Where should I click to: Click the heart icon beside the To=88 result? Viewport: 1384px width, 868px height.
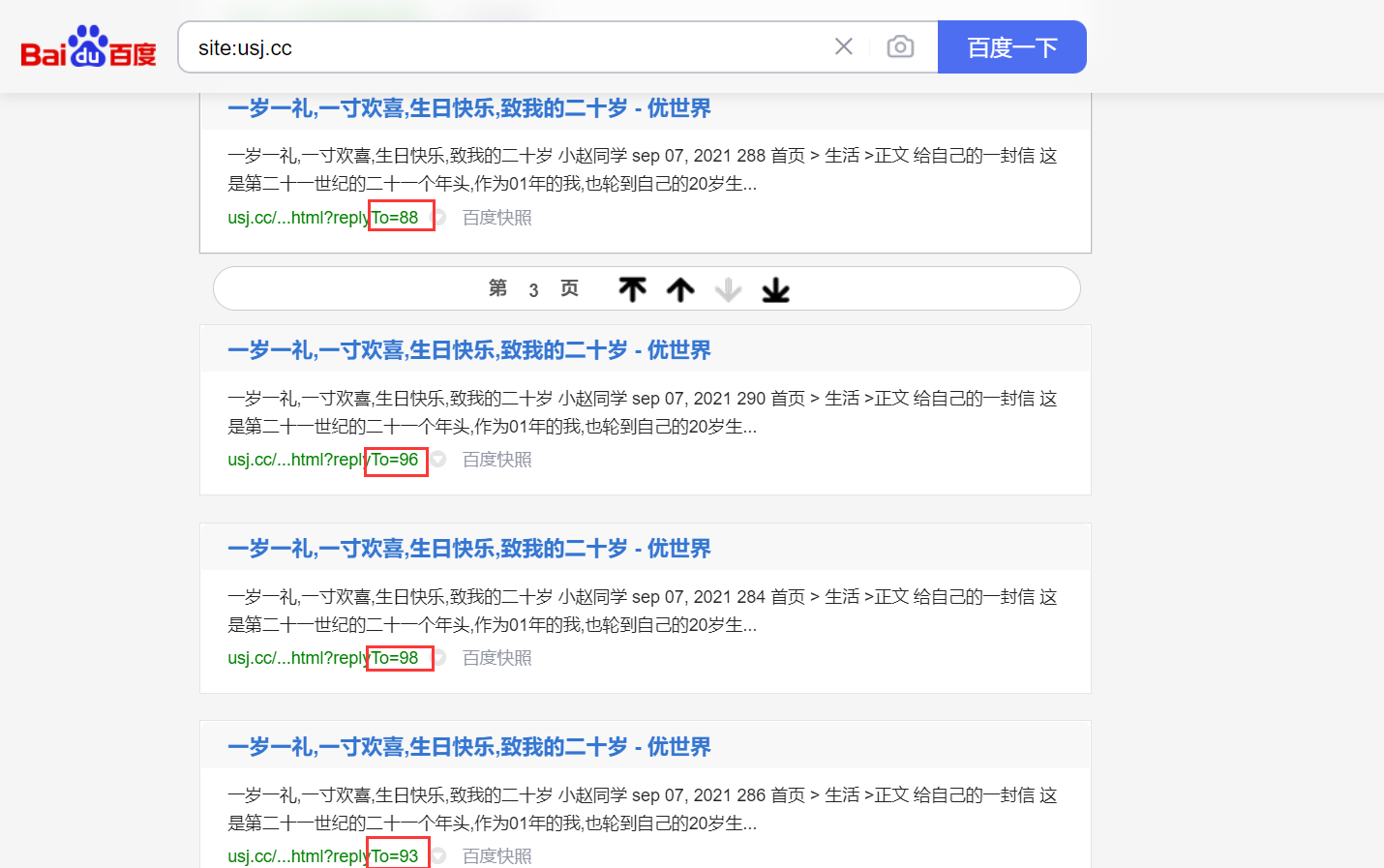pyautogui.click(x=437, y=217)
